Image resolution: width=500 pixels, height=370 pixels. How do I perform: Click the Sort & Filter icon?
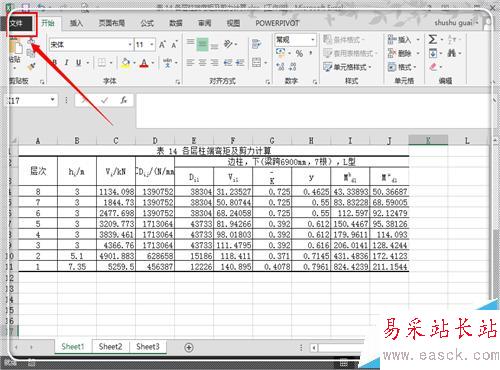pyautogui.click(x=452, y=39)
